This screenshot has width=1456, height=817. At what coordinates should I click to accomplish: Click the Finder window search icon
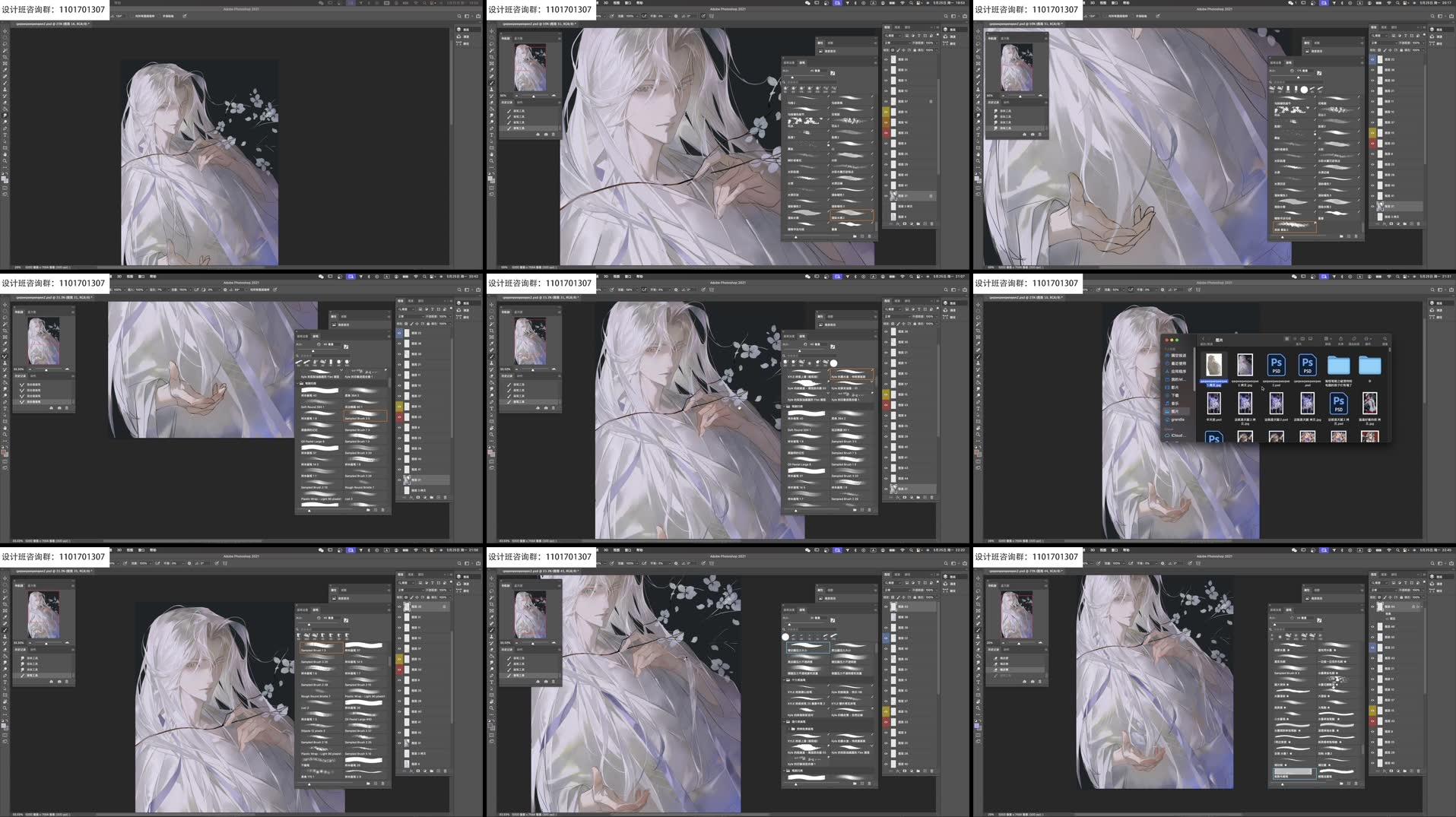click(1385, 339)
